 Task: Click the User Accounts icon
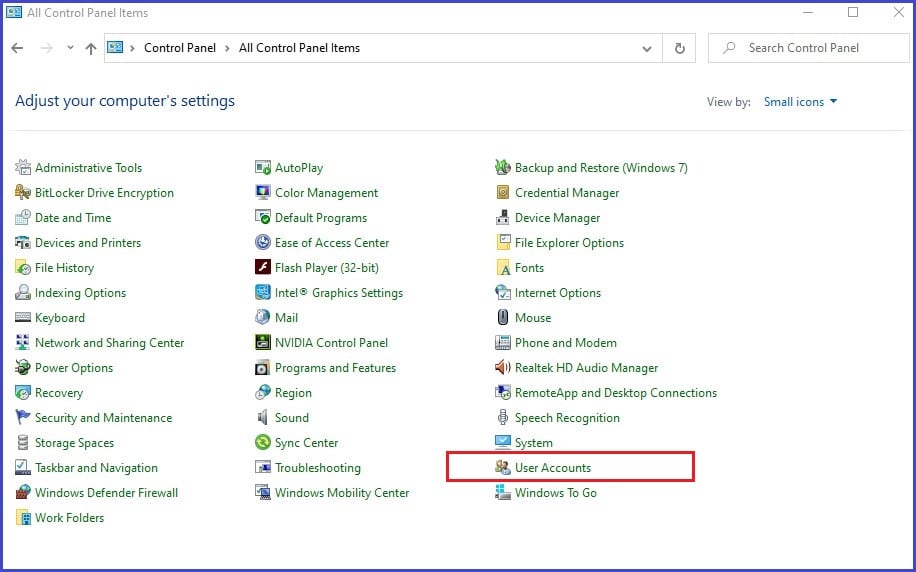503,467
